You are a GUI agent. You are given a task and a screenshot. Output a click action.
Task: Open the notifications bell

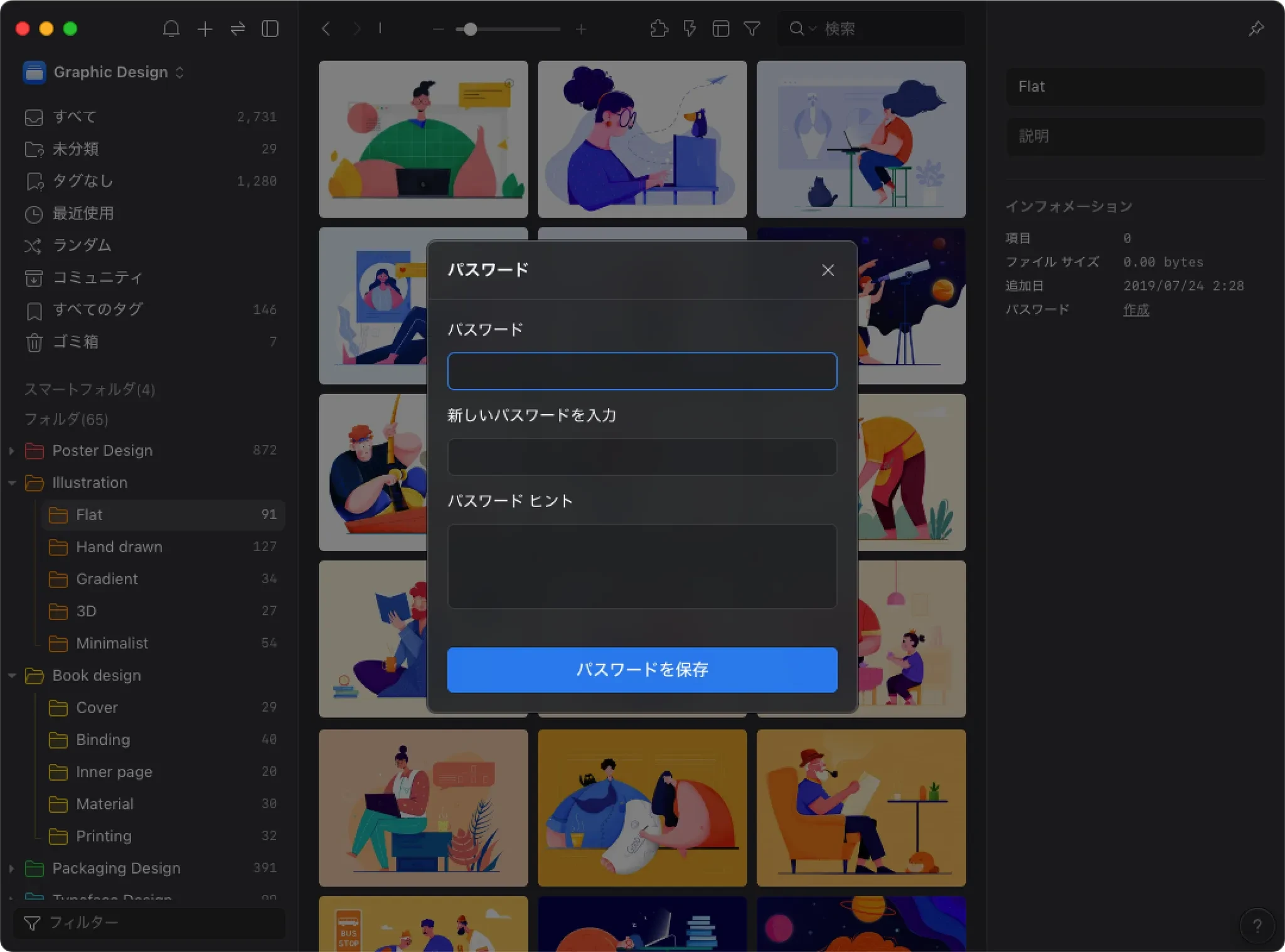[x=171, y=29]
